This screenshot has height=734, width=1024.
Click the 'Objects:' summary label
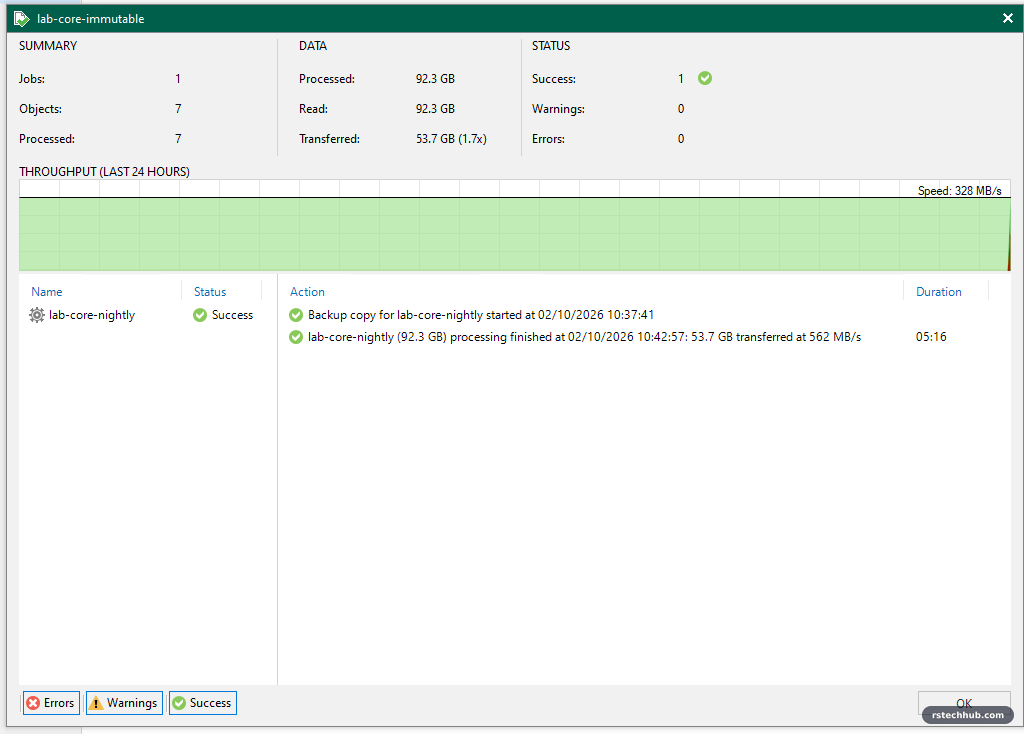coord(40,109)
